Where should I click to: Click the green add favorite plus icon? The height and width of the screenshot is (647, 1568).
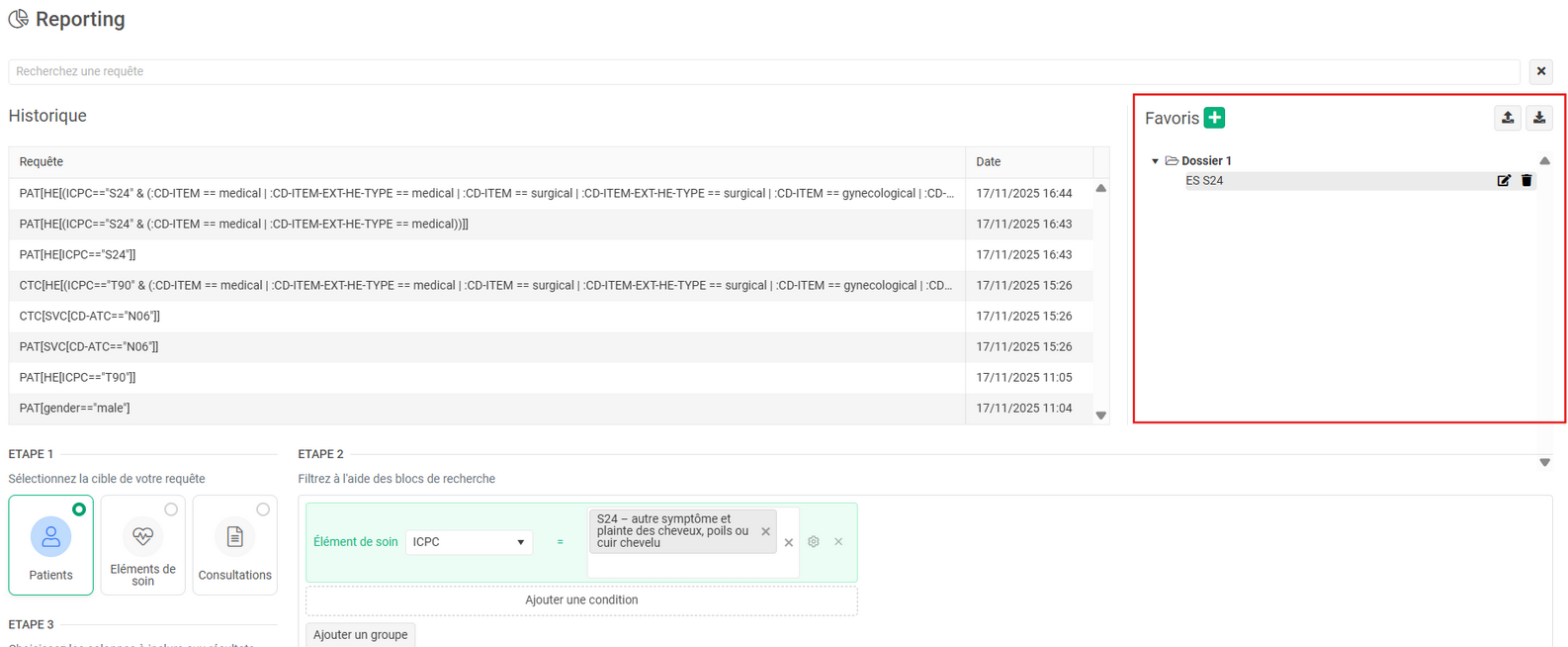(1214, 118)
